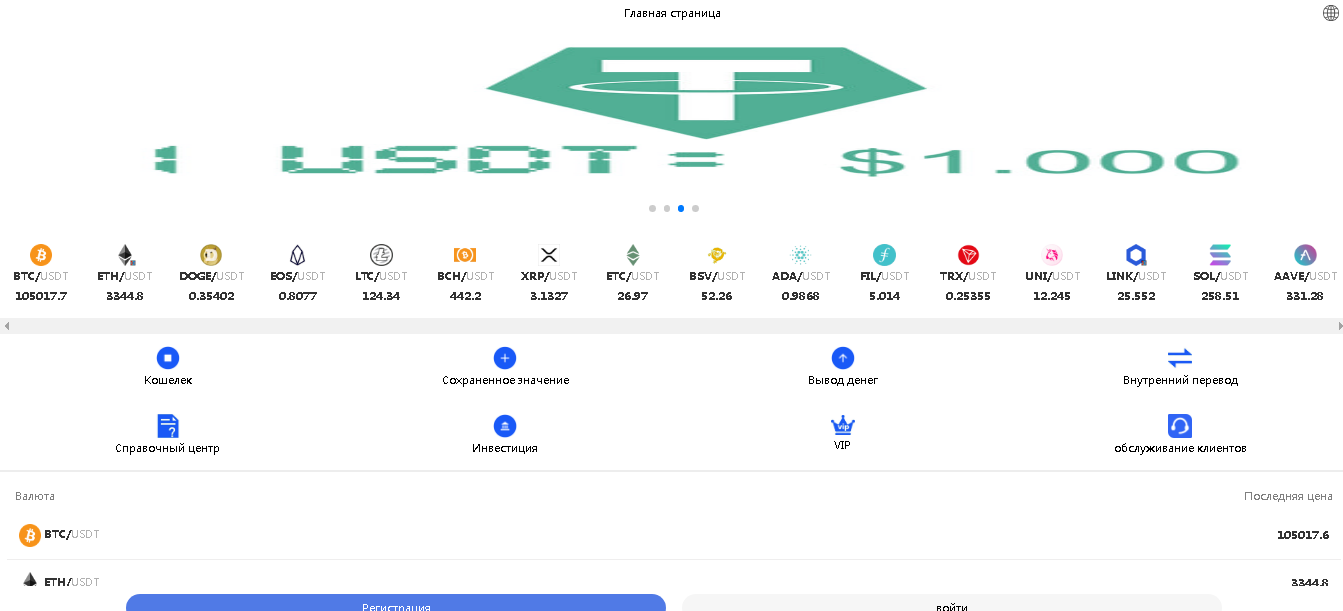This screenshot has height=611, width=1343.
Task: Select the ADA/USDT ticker coin icon
Action: [801, 255]
